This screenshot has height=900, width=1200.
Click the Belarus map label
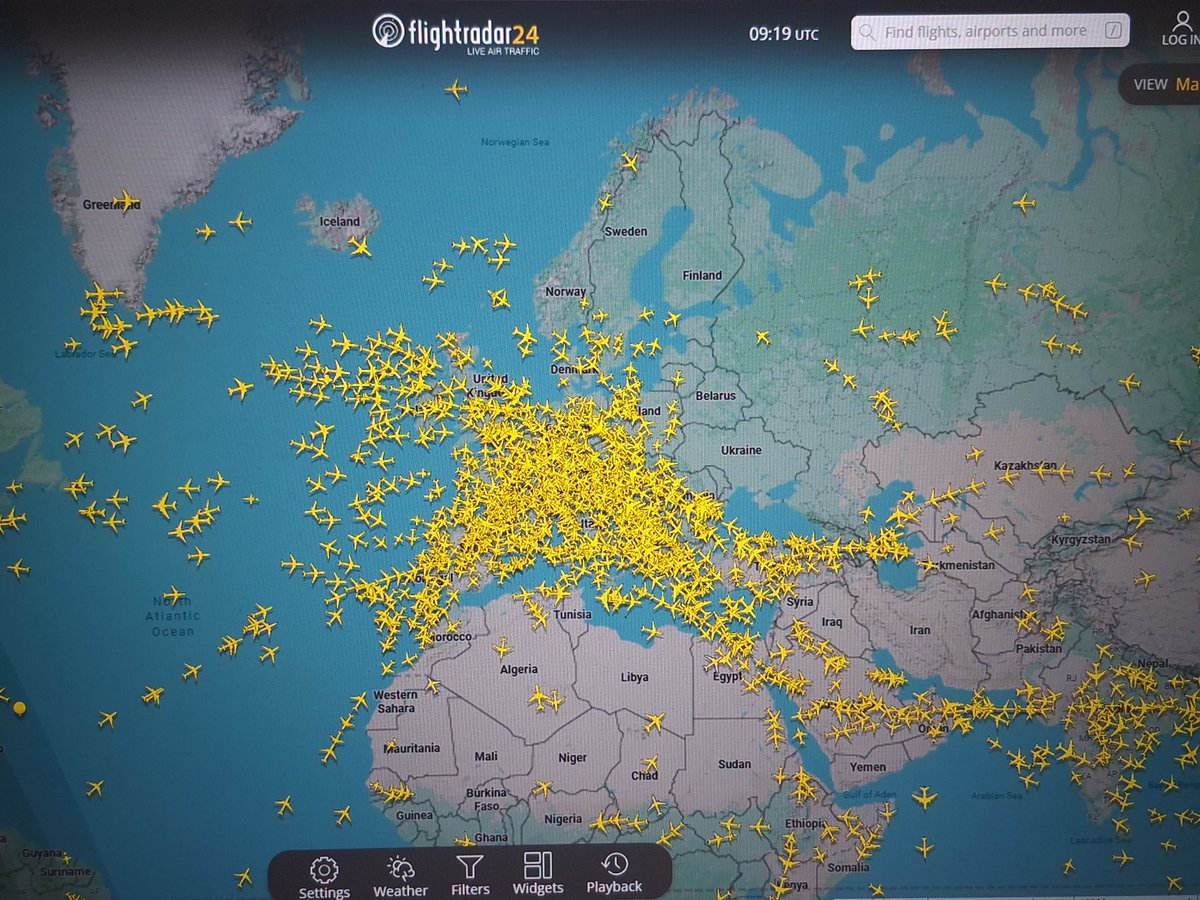[715, 395]
